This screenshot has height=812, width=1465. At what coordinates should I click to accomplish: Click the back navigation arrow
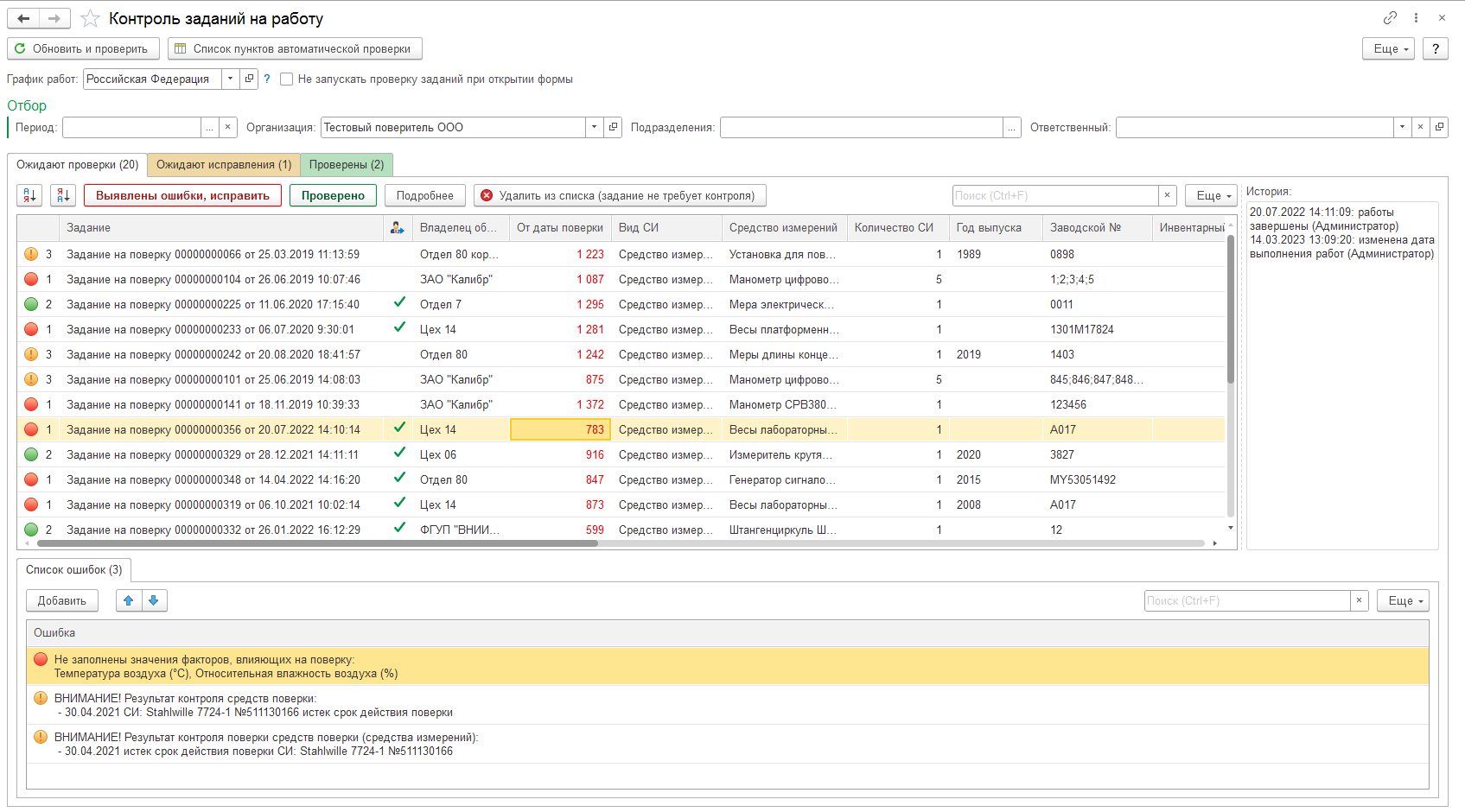click(x=23, y=18)
